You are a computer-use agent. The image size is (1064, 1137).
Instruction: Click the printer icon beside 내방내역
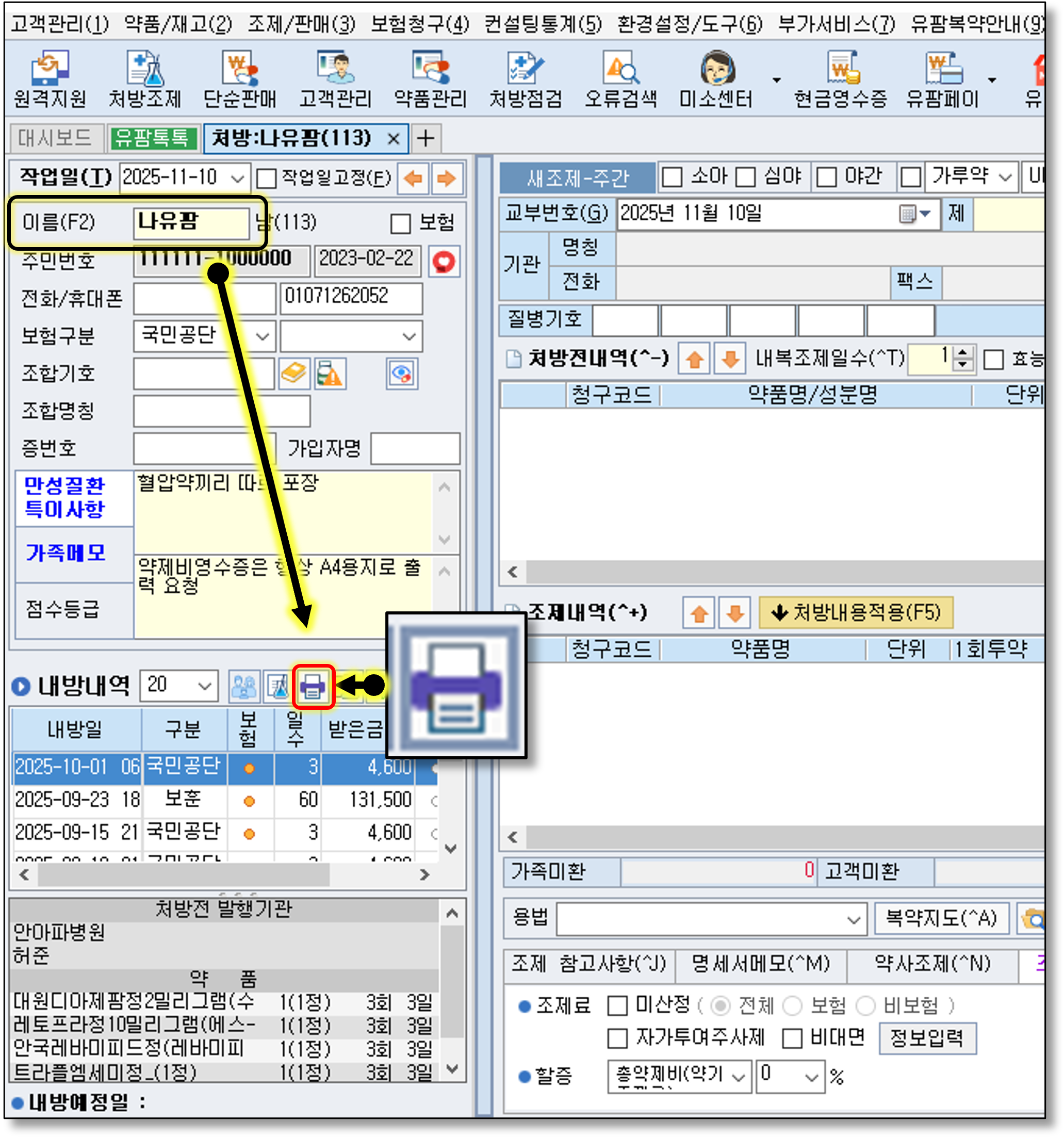point(313,686)
